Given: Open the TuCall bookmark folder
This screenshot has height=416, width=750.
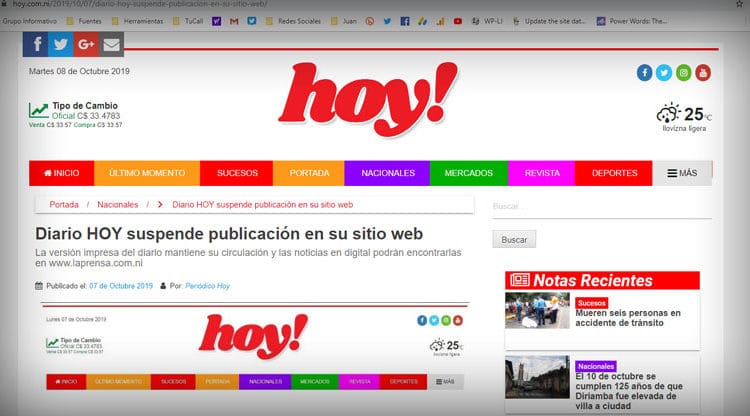Looking at the screenshot, I should [188, 21].
